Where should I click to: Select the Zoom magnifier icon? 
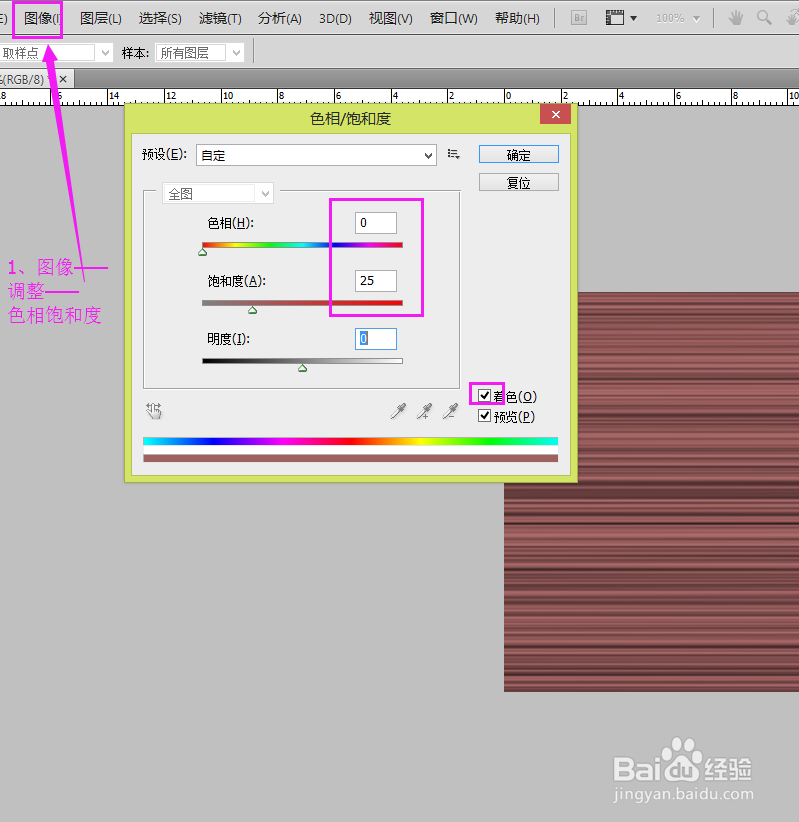click(x=764, y=18)
